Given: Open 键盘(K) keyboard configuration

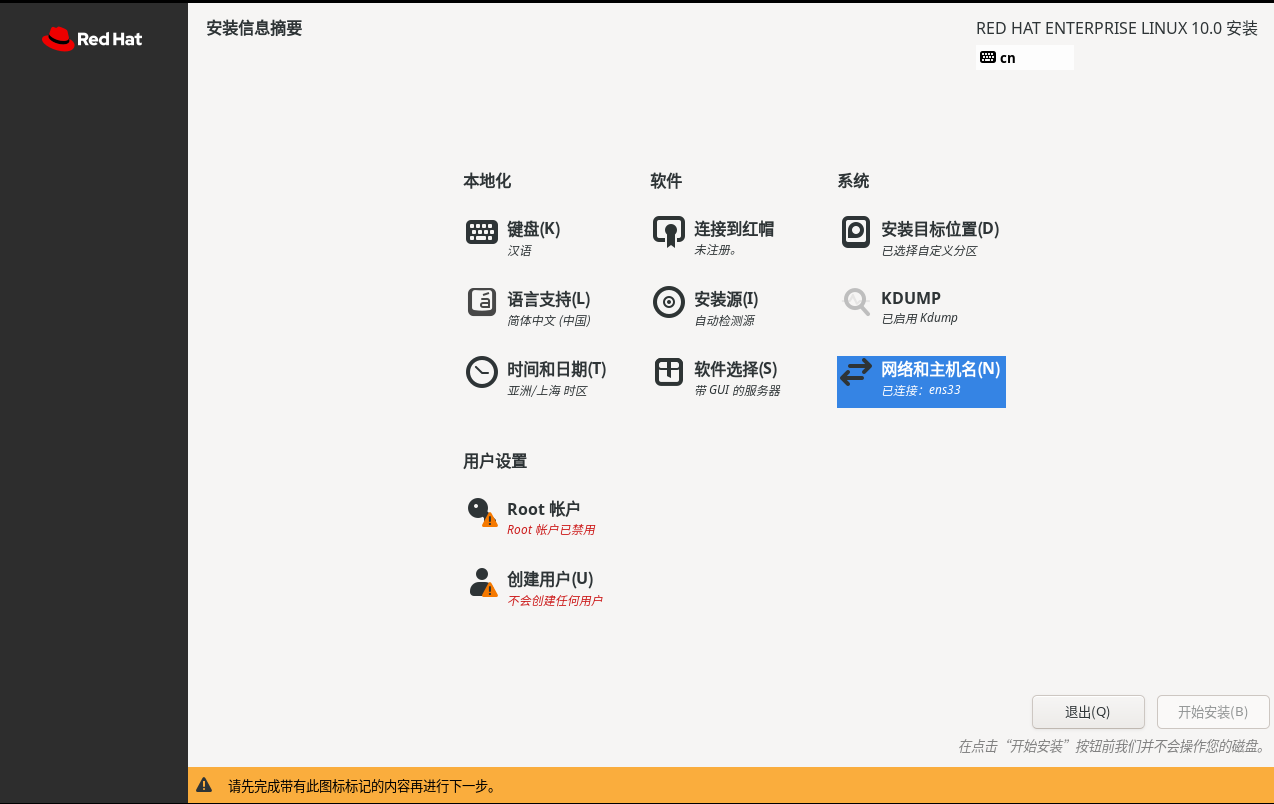Looking at the screenshot, I should pyautogui.click(x=534, y=229).
